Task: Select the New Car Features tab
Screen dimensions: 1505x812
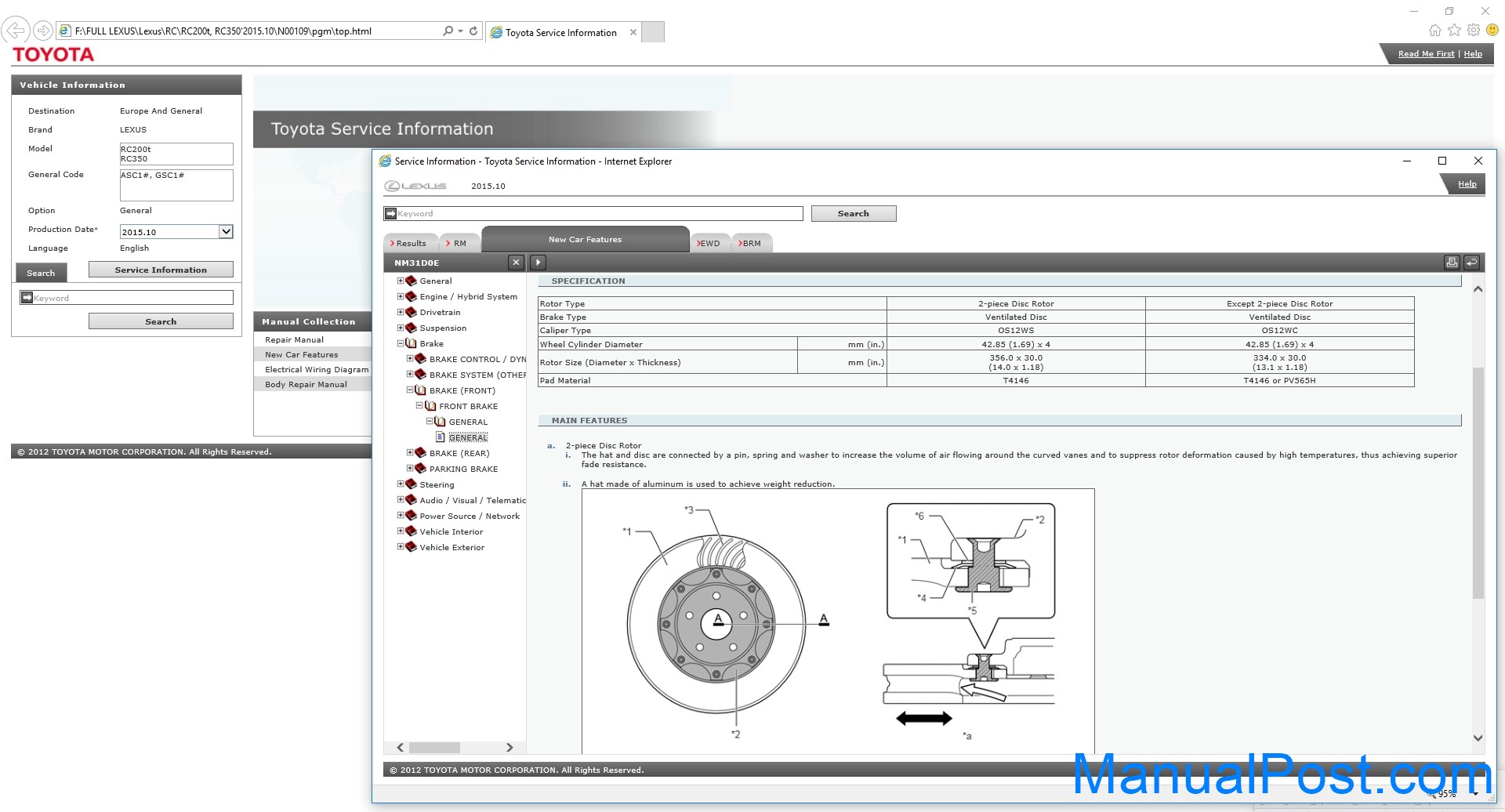Action: [585, 239]
